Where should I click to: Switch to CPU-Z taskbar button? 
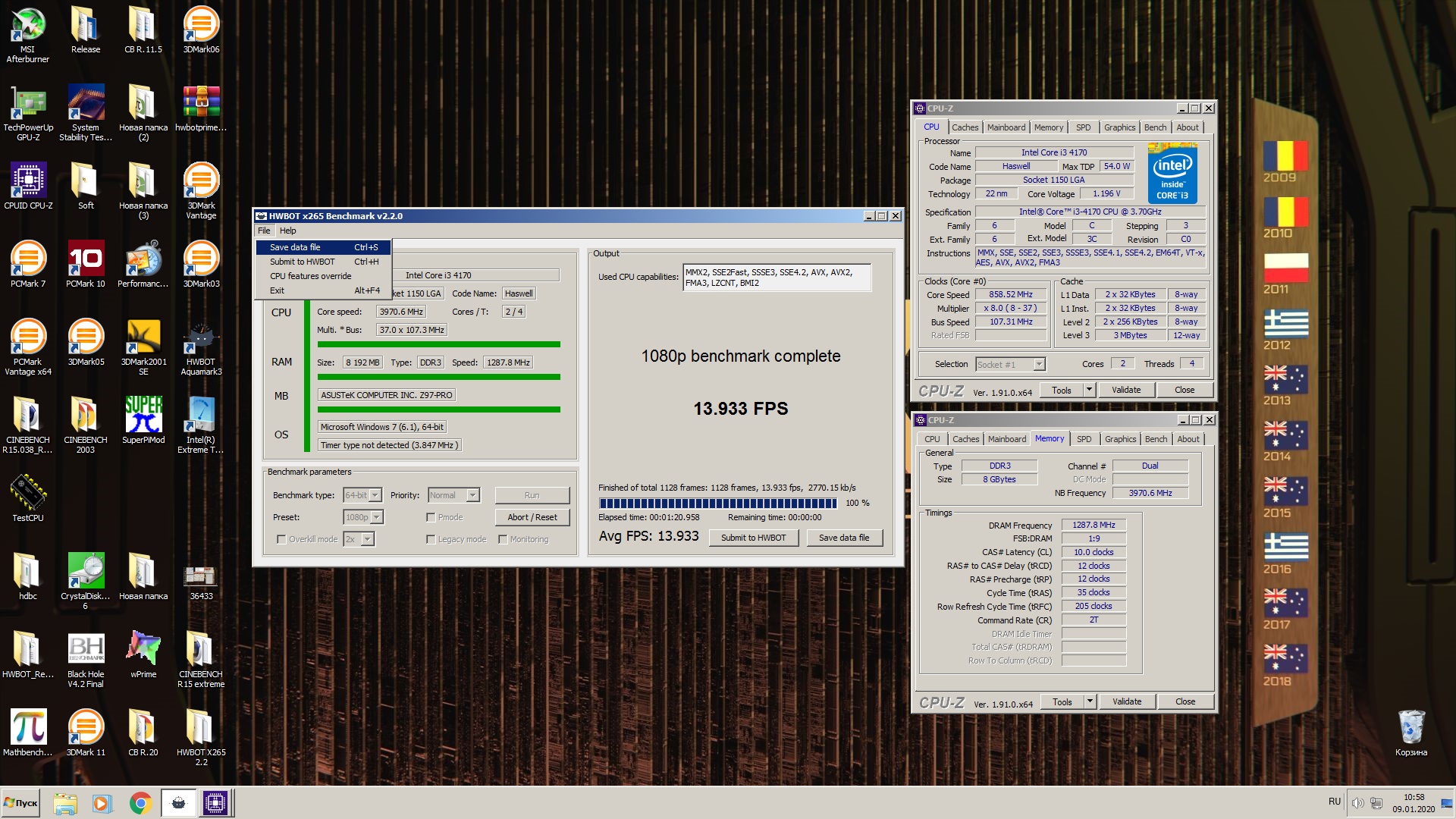[x=215, y=803]
